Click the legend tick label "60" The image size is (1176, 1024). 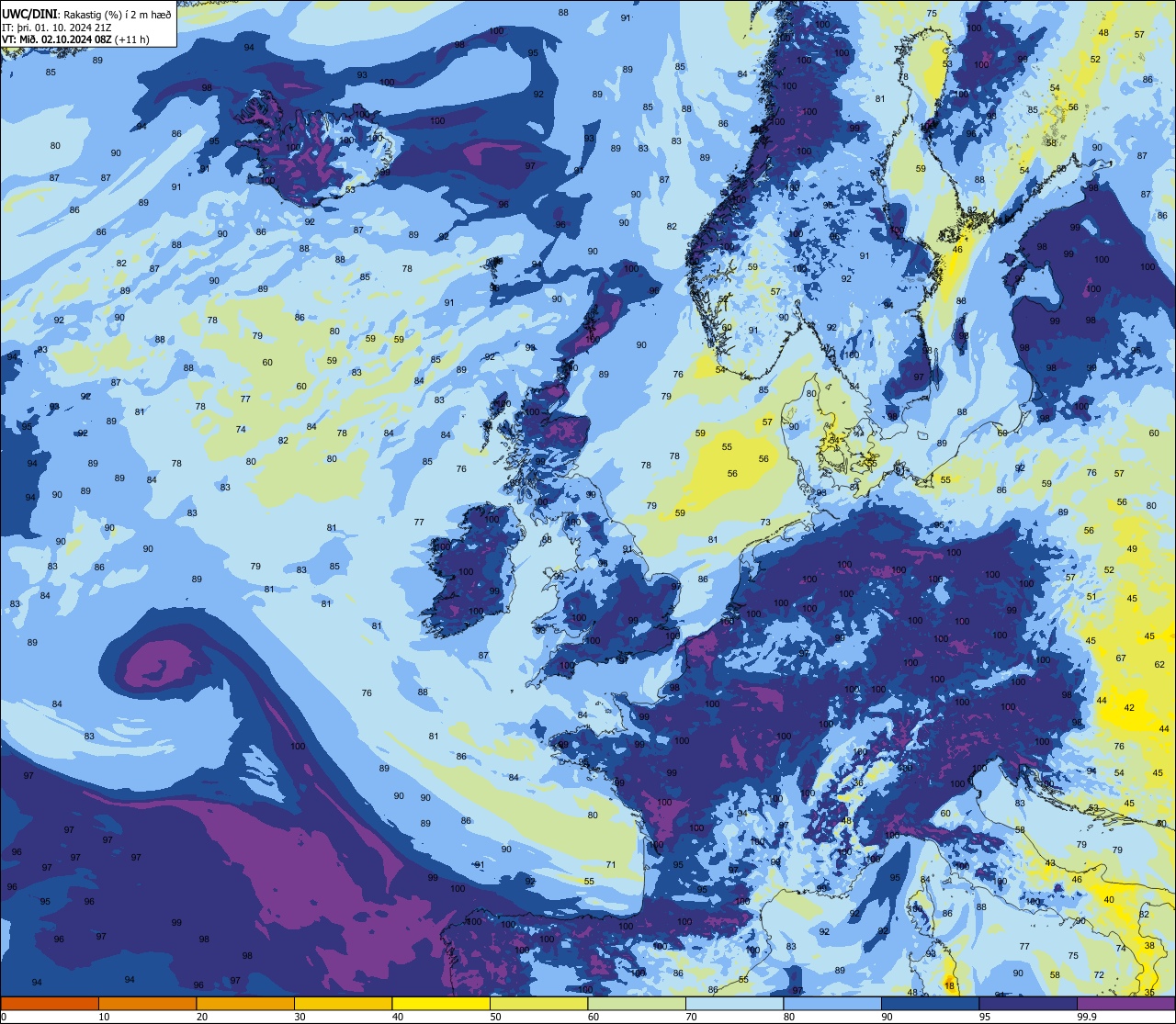pos(594,1017)
